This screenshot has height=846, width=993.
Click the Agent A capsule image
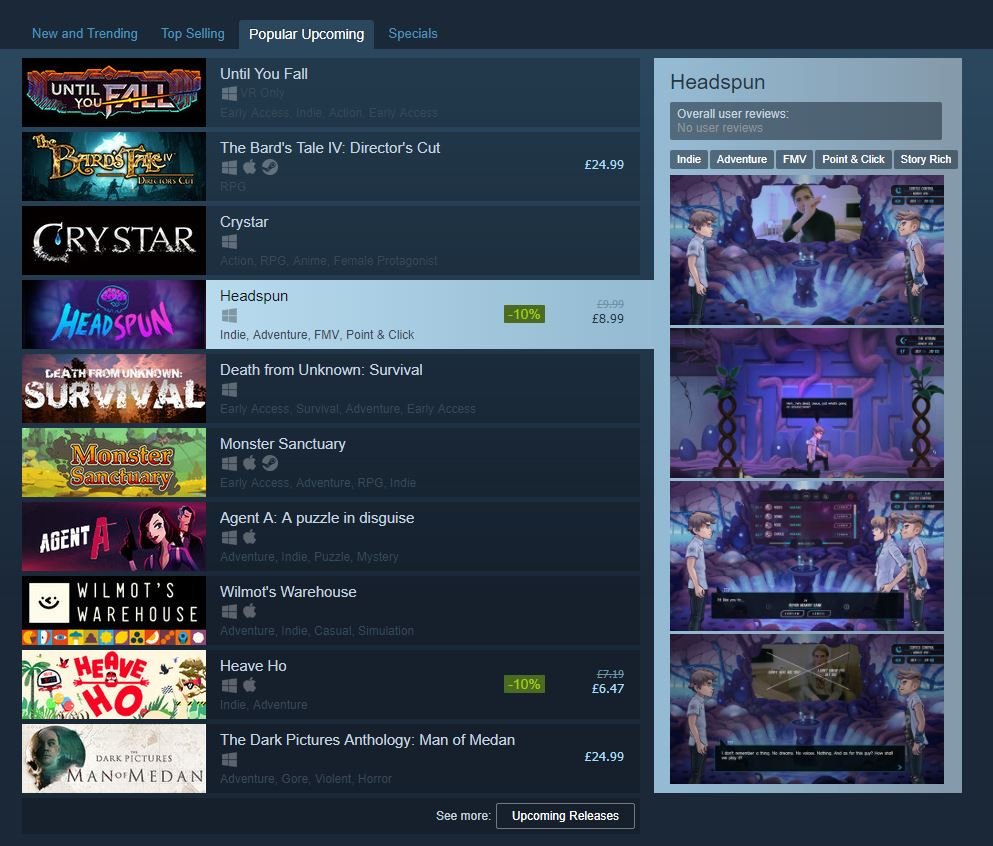tap(114, 536)
